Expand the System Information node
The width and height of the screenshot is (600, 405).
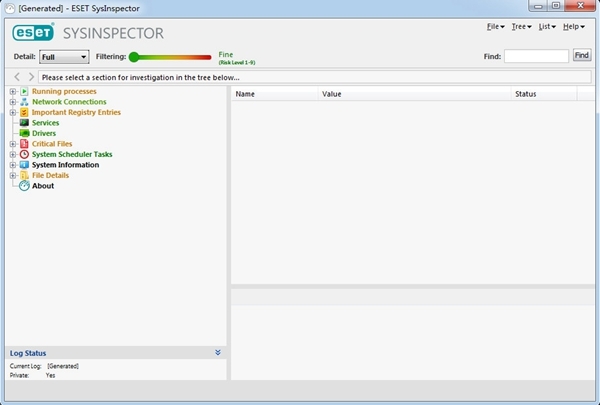click(13, 165)
